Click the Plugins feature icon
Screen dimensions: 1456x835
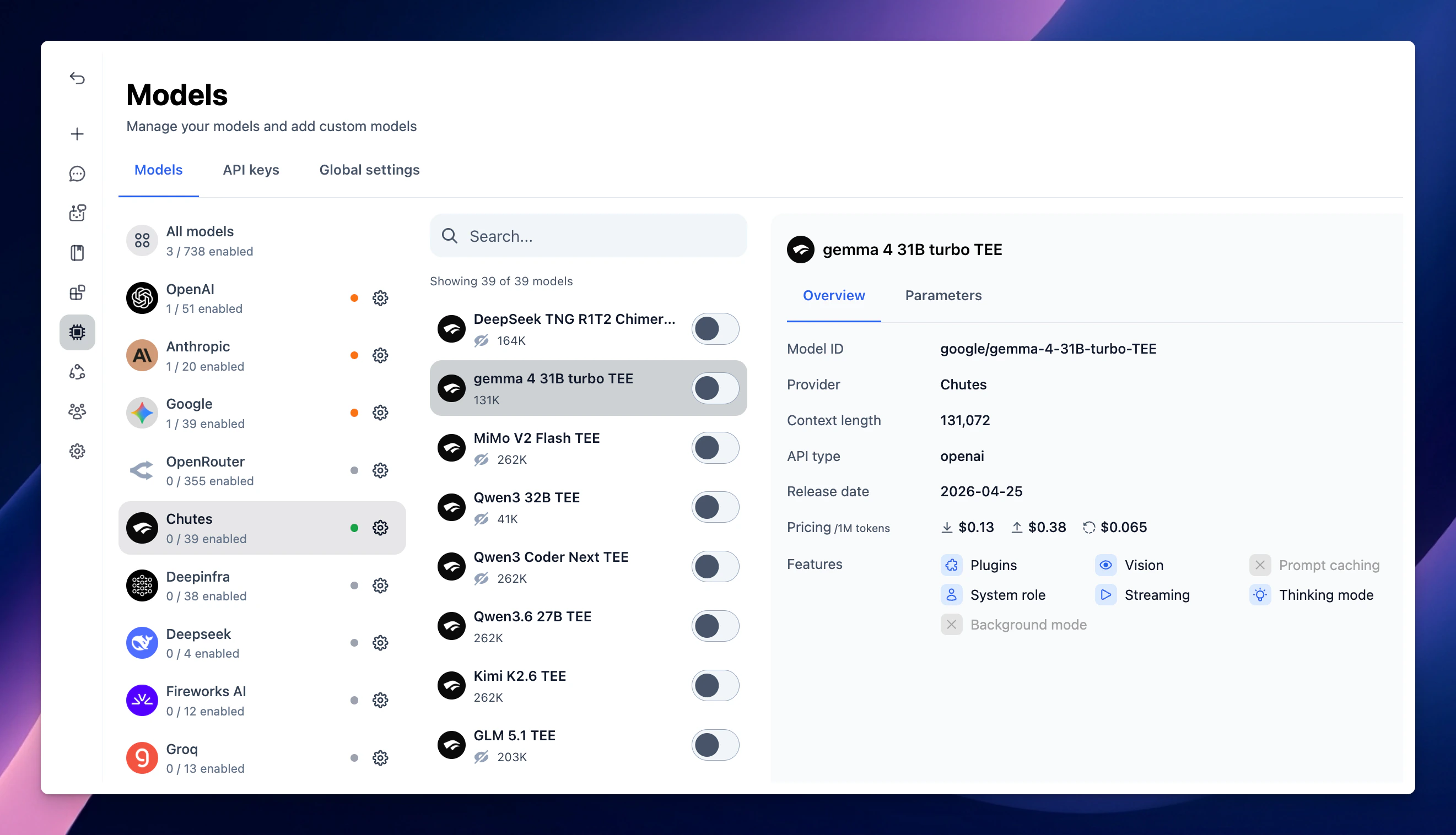coord(951,565)
